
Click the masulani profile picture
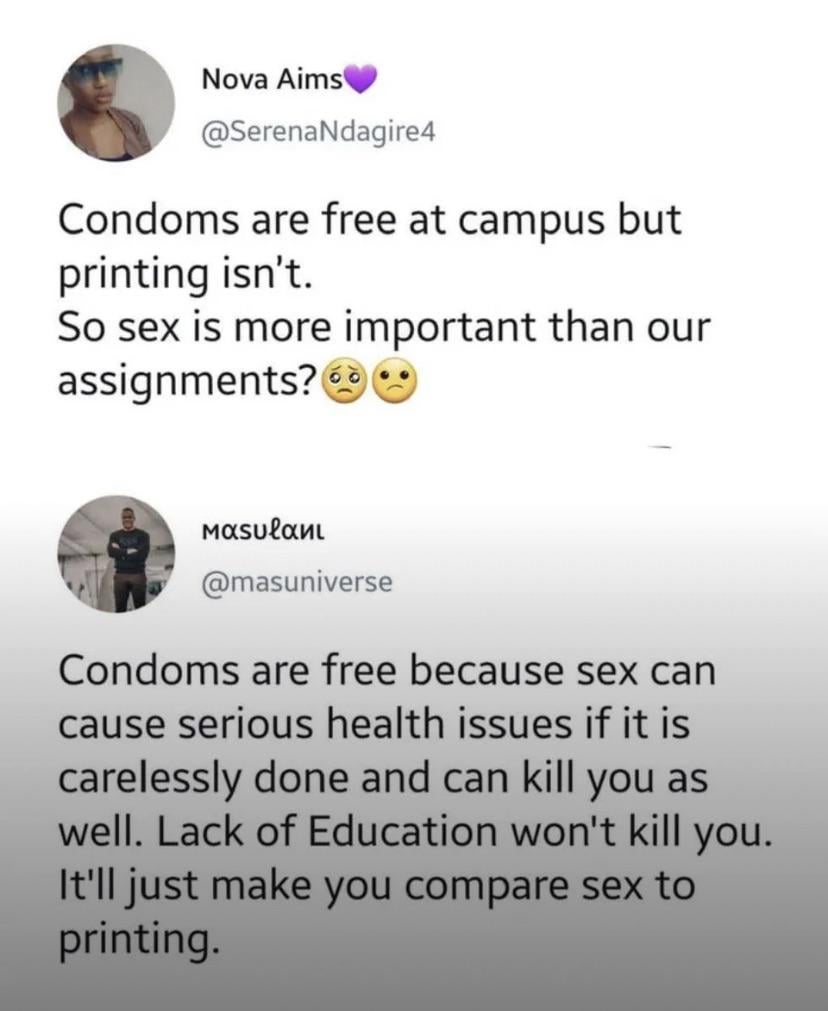click(x=115, y=554)
